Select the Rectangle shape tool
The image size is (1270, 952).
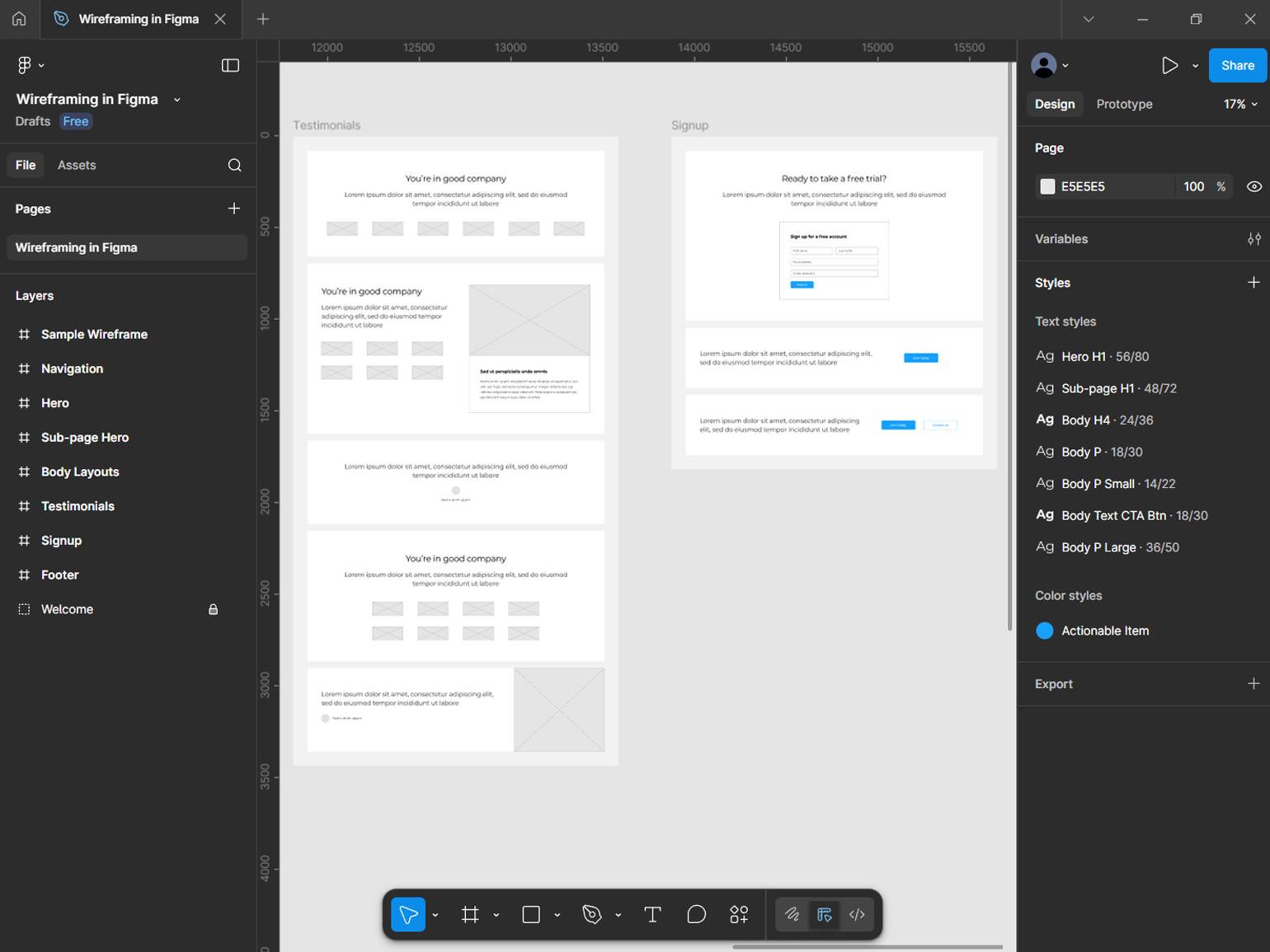[531, 915]
